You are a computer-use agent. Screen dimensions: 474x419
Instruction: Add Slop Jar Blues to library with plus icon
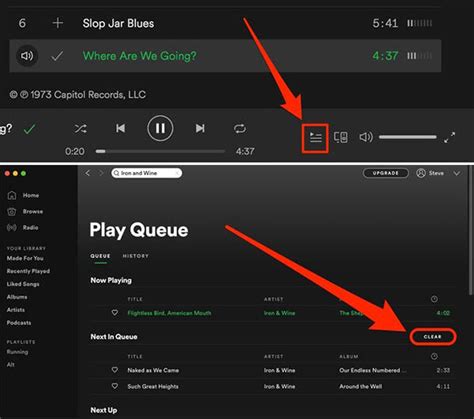[x=58, y=23]
